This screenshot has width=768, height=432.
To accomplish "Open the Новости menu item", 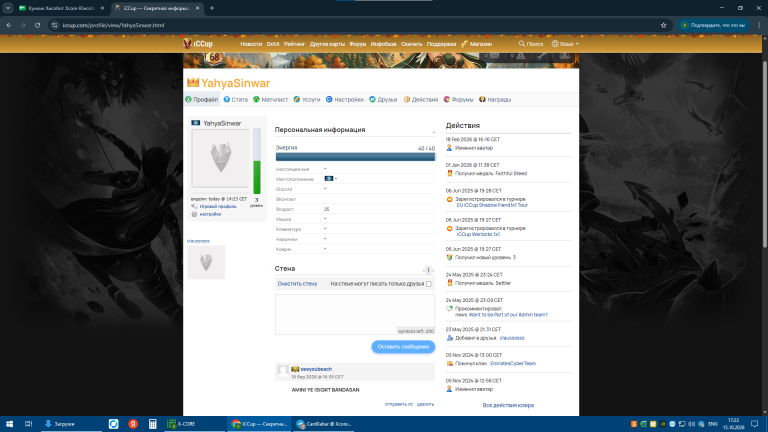I will pos(251,44).
